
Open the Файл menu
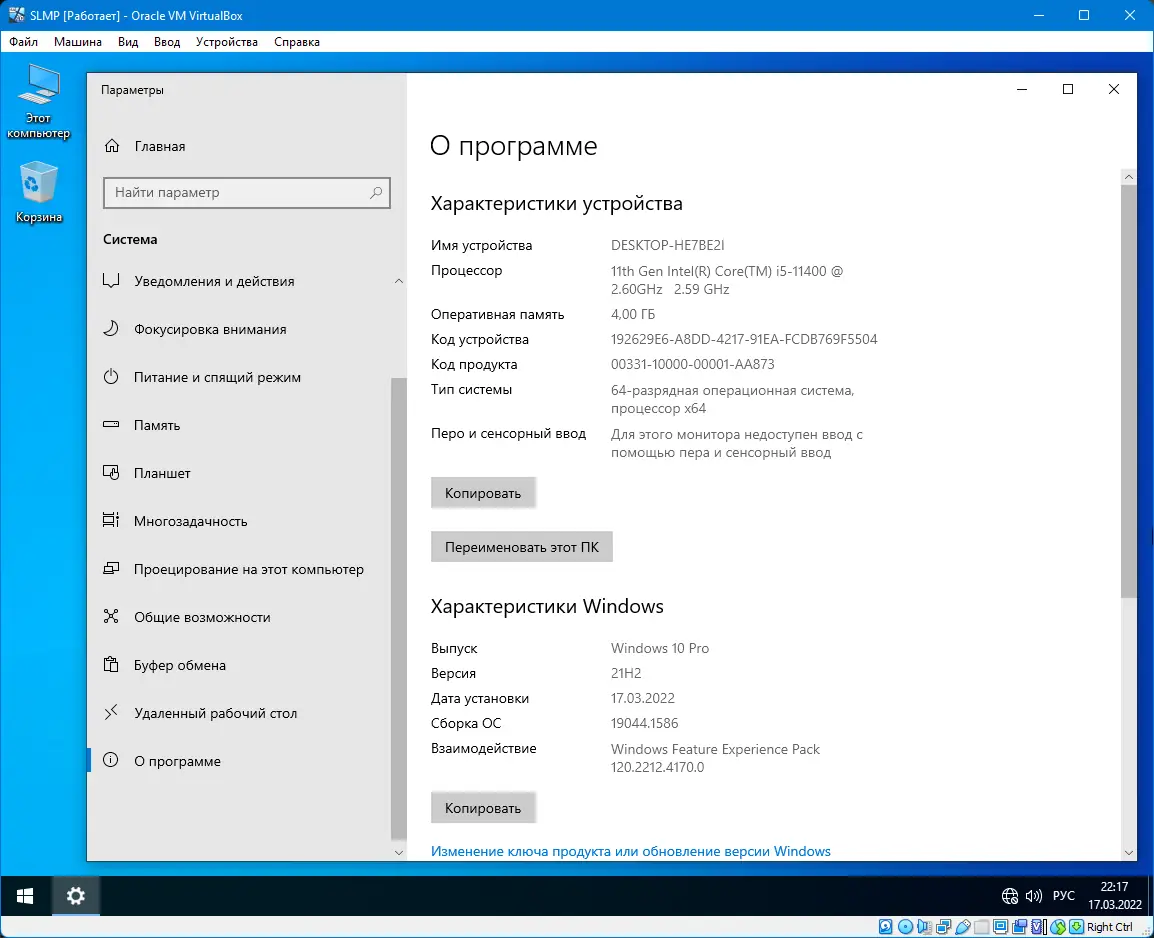click(x=24, y=42)
